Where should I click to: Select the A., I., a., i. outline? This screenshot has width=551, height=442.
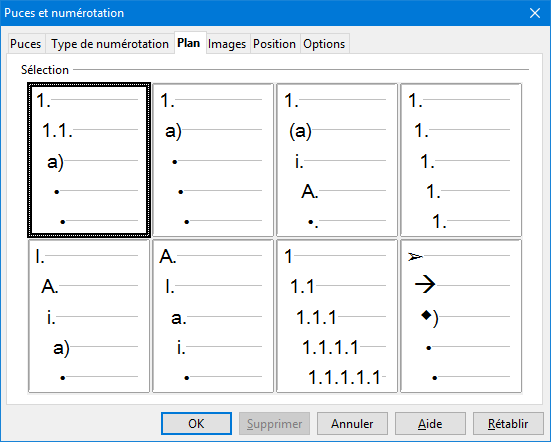coord(213,316)
